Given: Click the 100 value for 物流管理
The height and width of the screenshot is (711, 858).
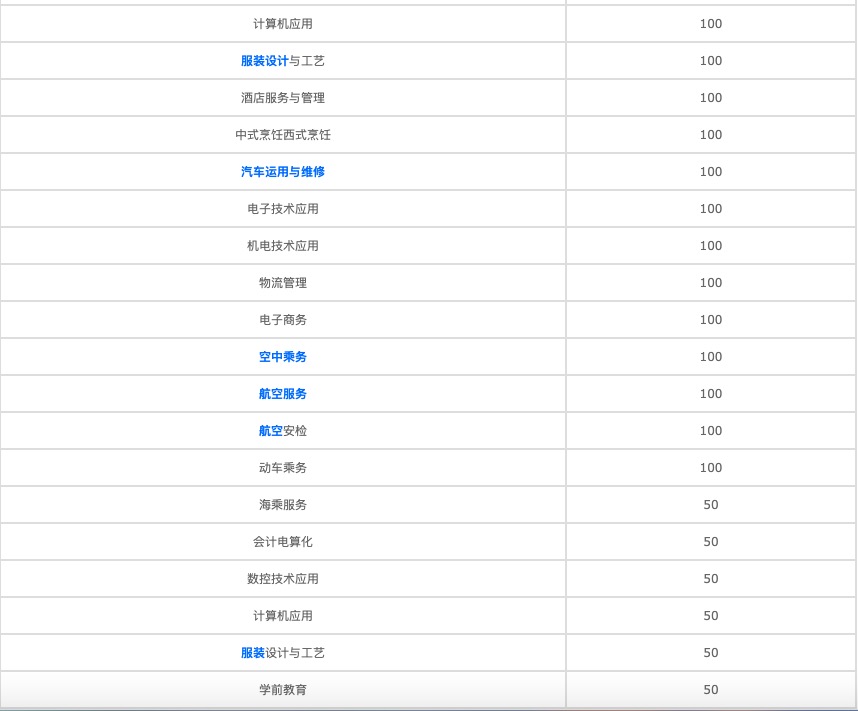Looking at the screenshot, I should coord(711,282).
